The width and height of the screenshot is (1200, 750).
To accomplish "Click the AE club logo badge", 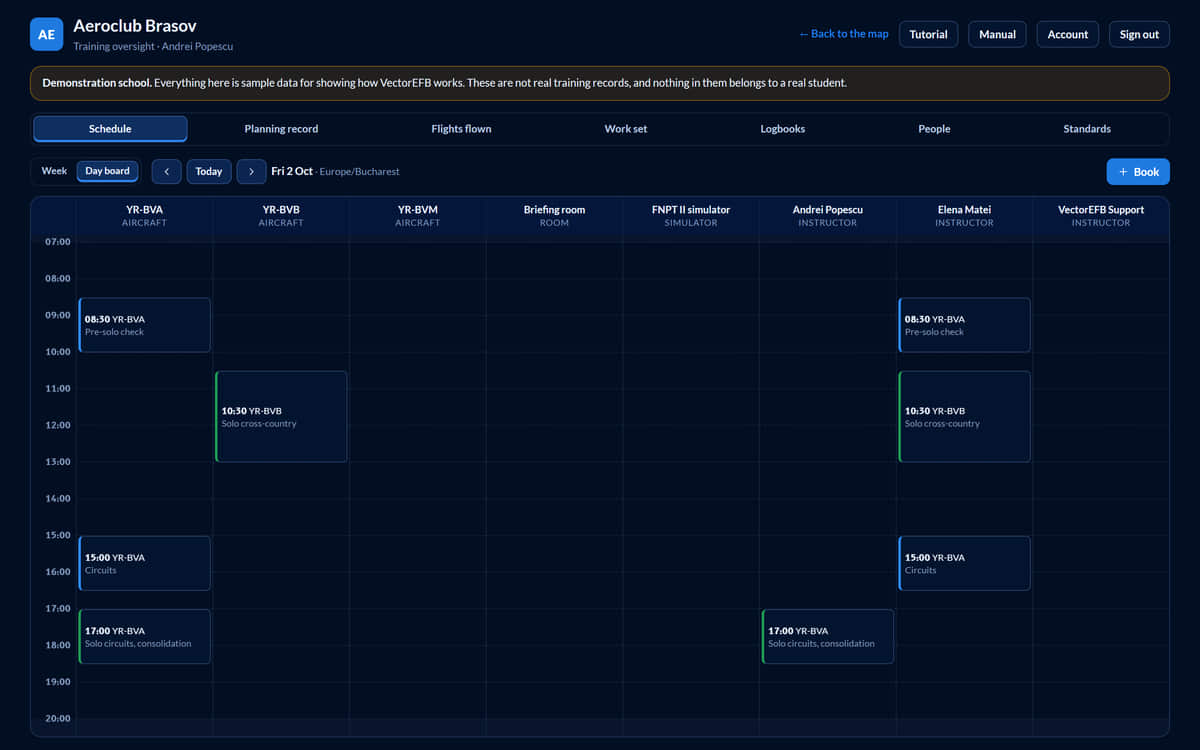I will coord(46,34).
